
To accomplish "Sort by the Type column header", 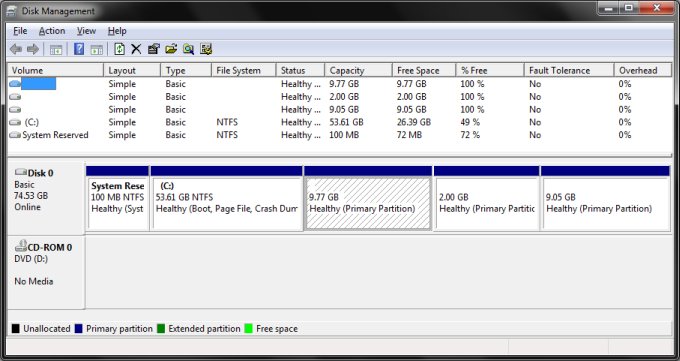I will click(186, 70).
